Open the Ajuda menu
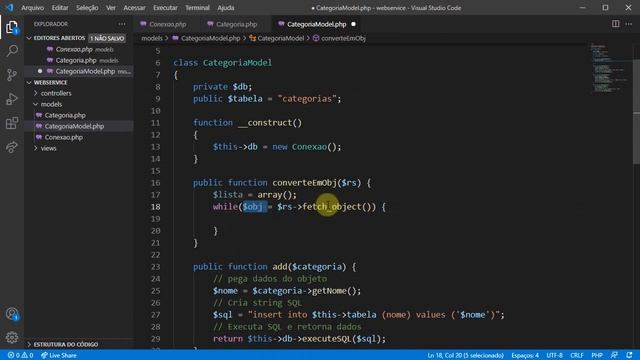The width and height of the screenshot is (640, 360). click(226, 8)
